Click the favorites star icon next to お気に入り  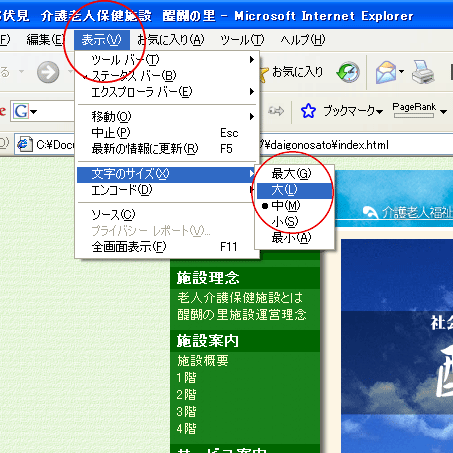(264, 74)
